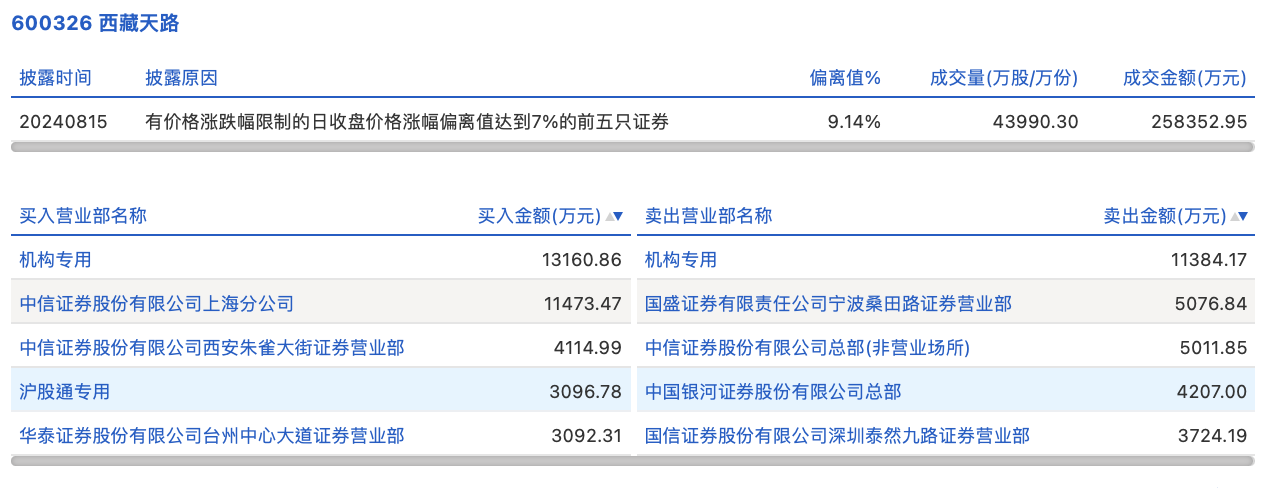Sort by 卖出金额 using the sort arrows
1270x488 pixels.
1239,216
